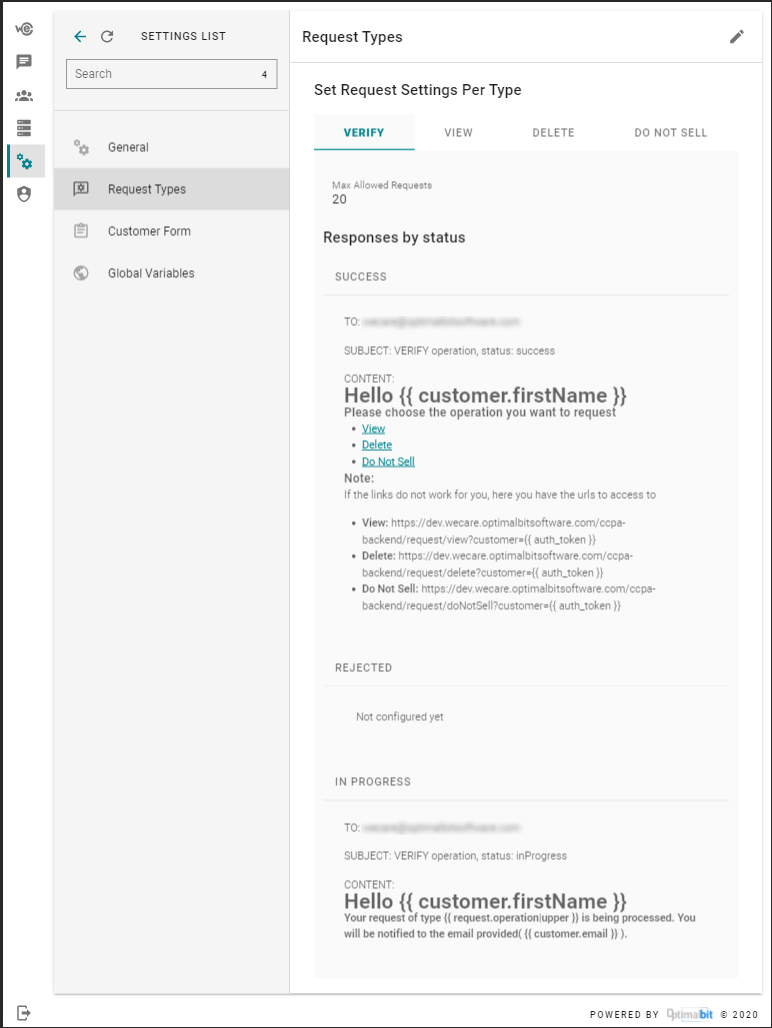Focus the Search settings field

(x=172, y=74)
